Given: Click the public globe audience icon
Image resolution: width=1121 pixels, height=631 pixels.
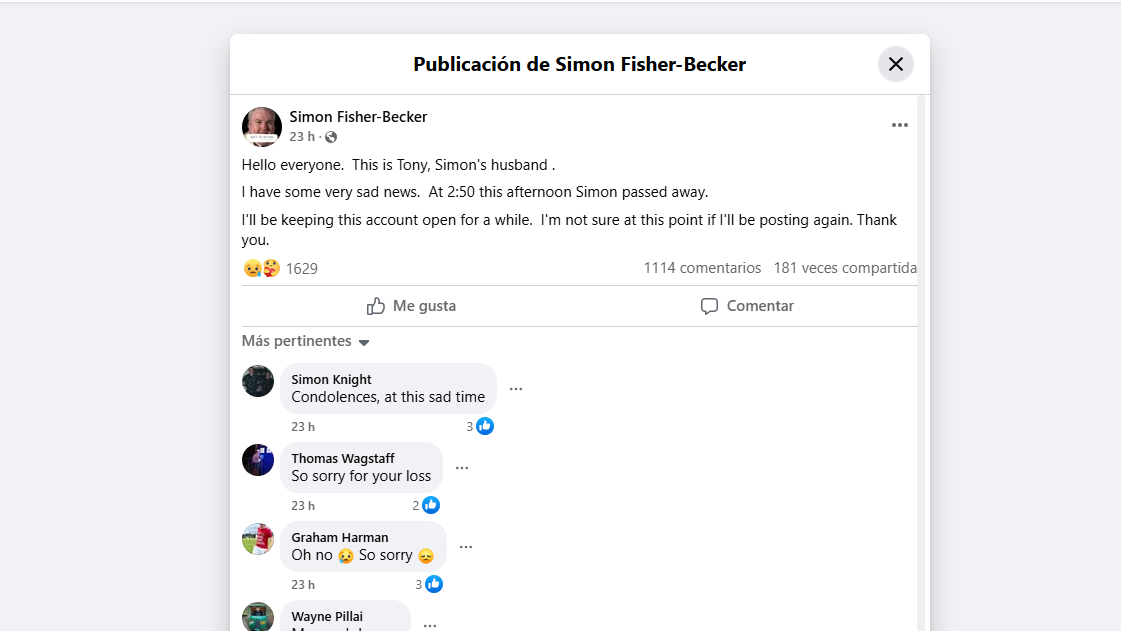Looking at the screenshot, I should pyautogui.click(x=331, y=137).
